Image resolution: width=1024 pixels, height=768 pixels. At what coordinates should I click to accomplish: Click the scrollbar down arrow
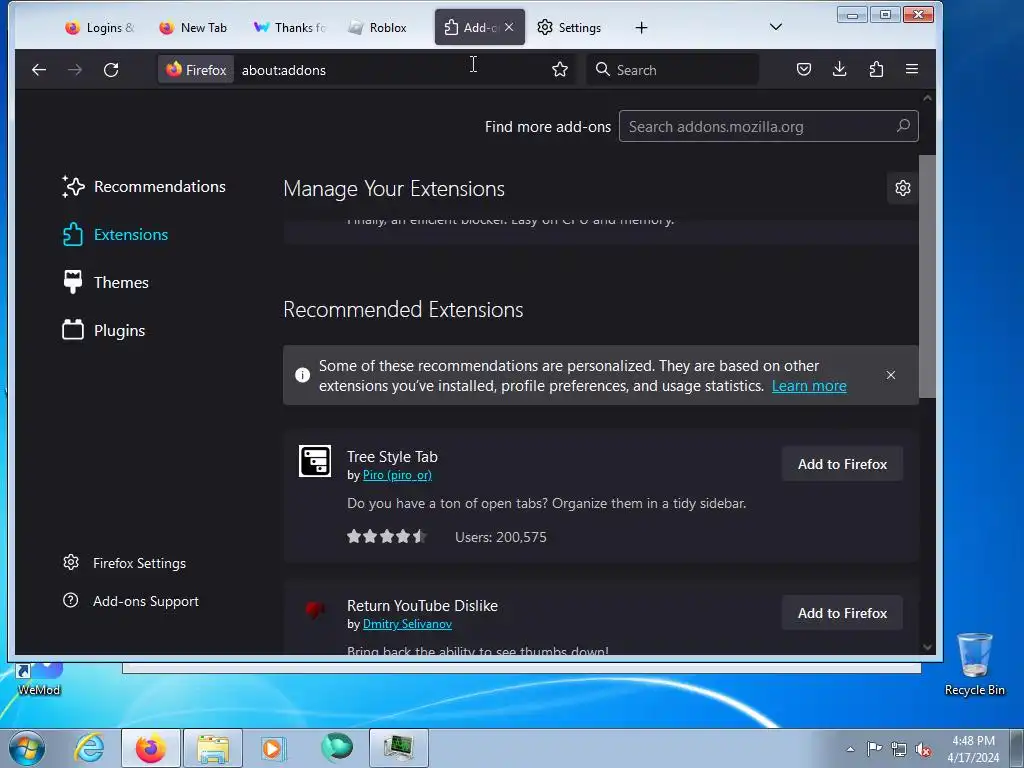(927, 647)
